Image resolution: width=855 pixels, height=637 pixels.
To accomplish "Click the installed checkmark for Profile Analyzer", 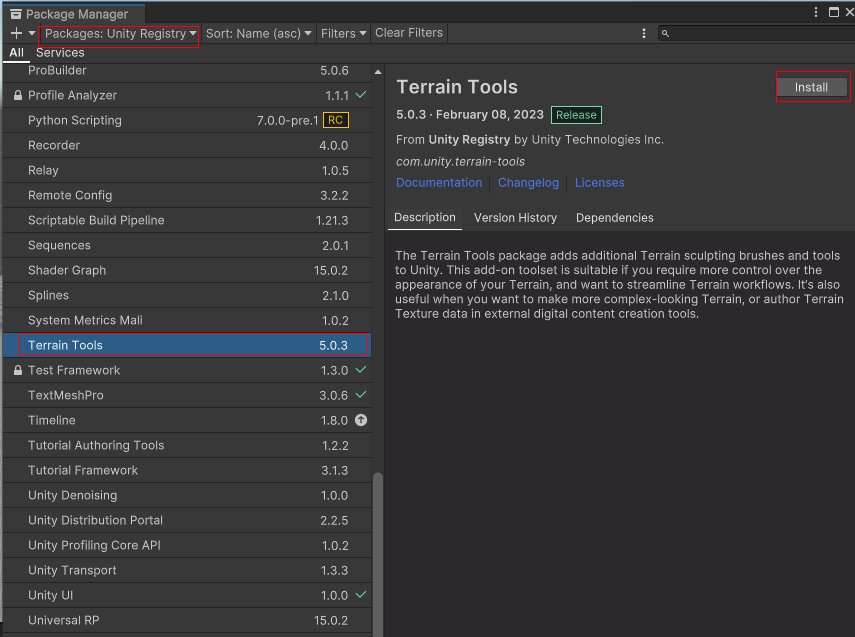I will [360, 95].
